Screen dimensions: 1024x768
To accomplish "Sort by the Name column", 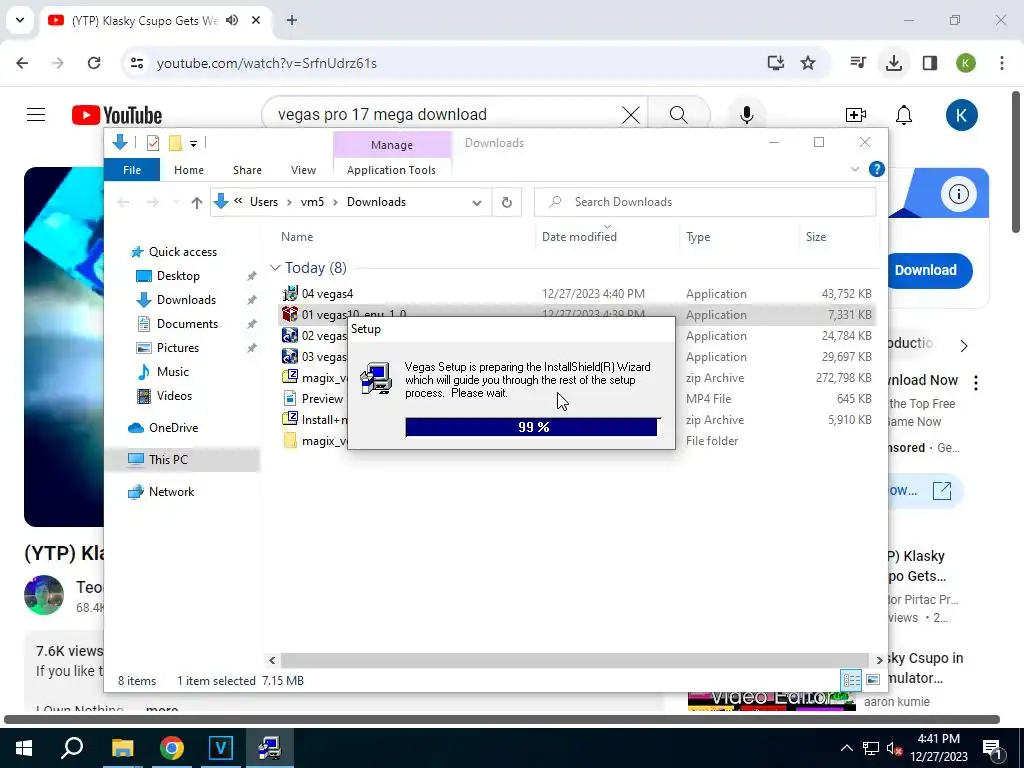I will click(297, 236).
